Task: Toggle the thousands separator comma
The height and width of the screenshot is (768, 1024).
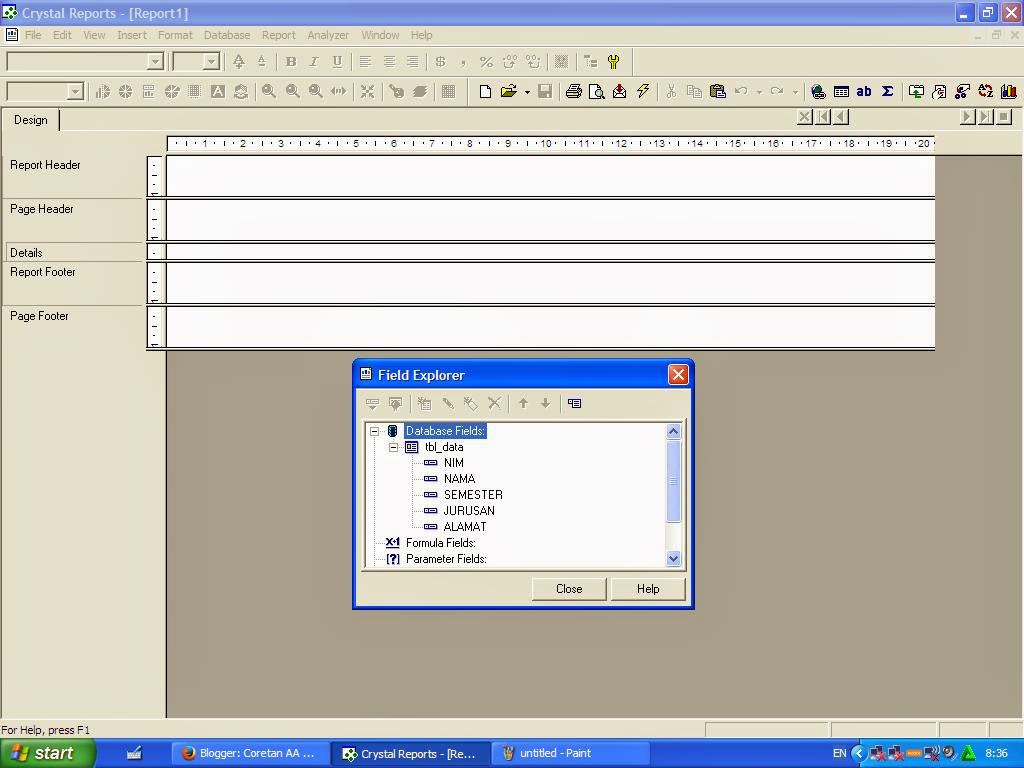Action: click(463, 62)
